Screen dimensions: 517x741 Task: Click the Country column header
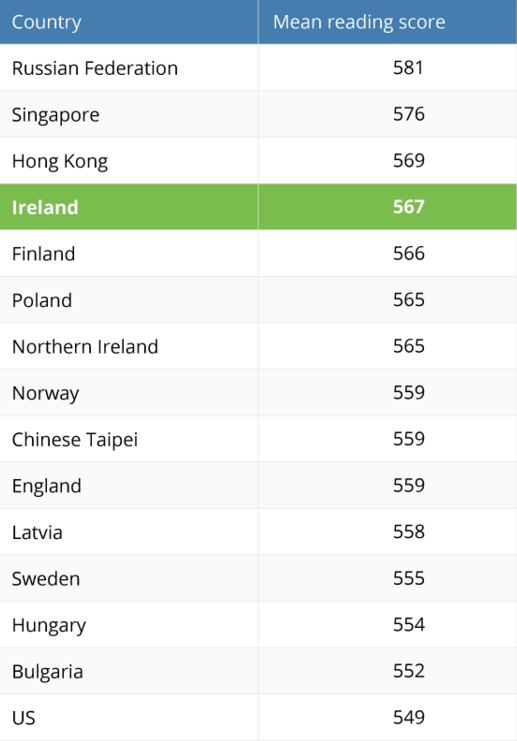pos(129,22)
